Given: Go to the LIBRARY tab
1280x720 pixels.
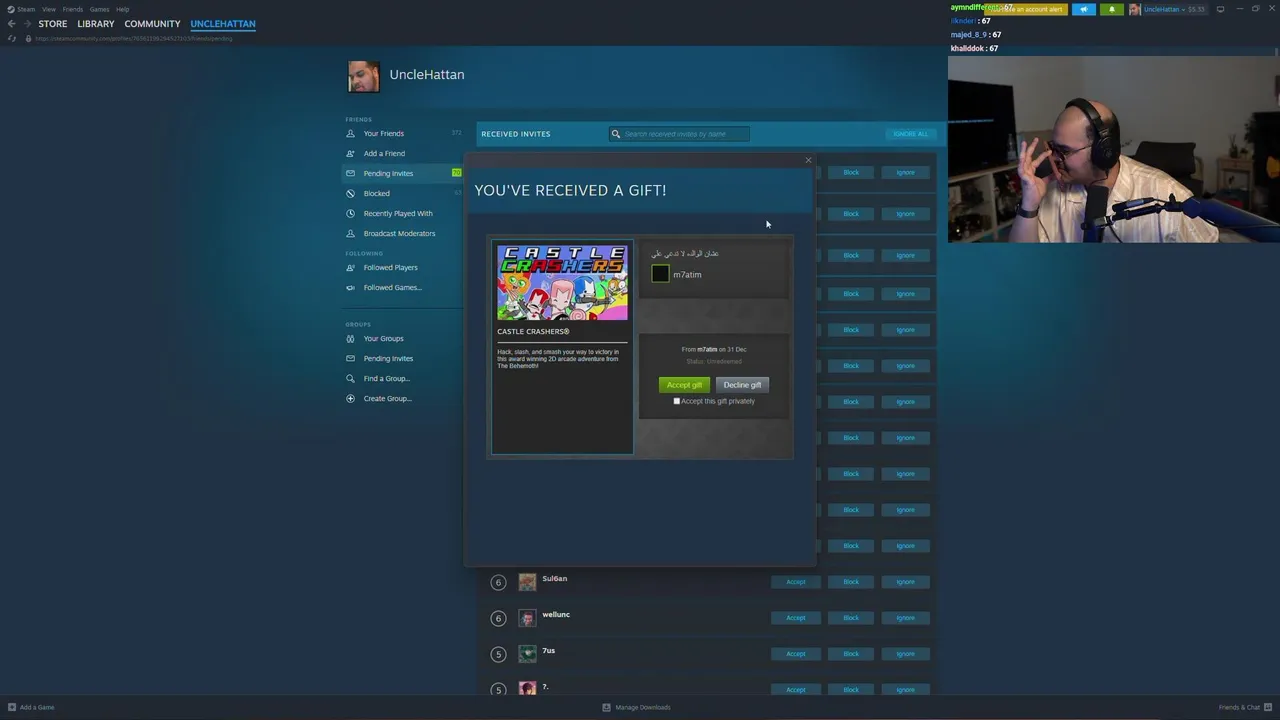Looking at the screenshot, I should point(96,24).
